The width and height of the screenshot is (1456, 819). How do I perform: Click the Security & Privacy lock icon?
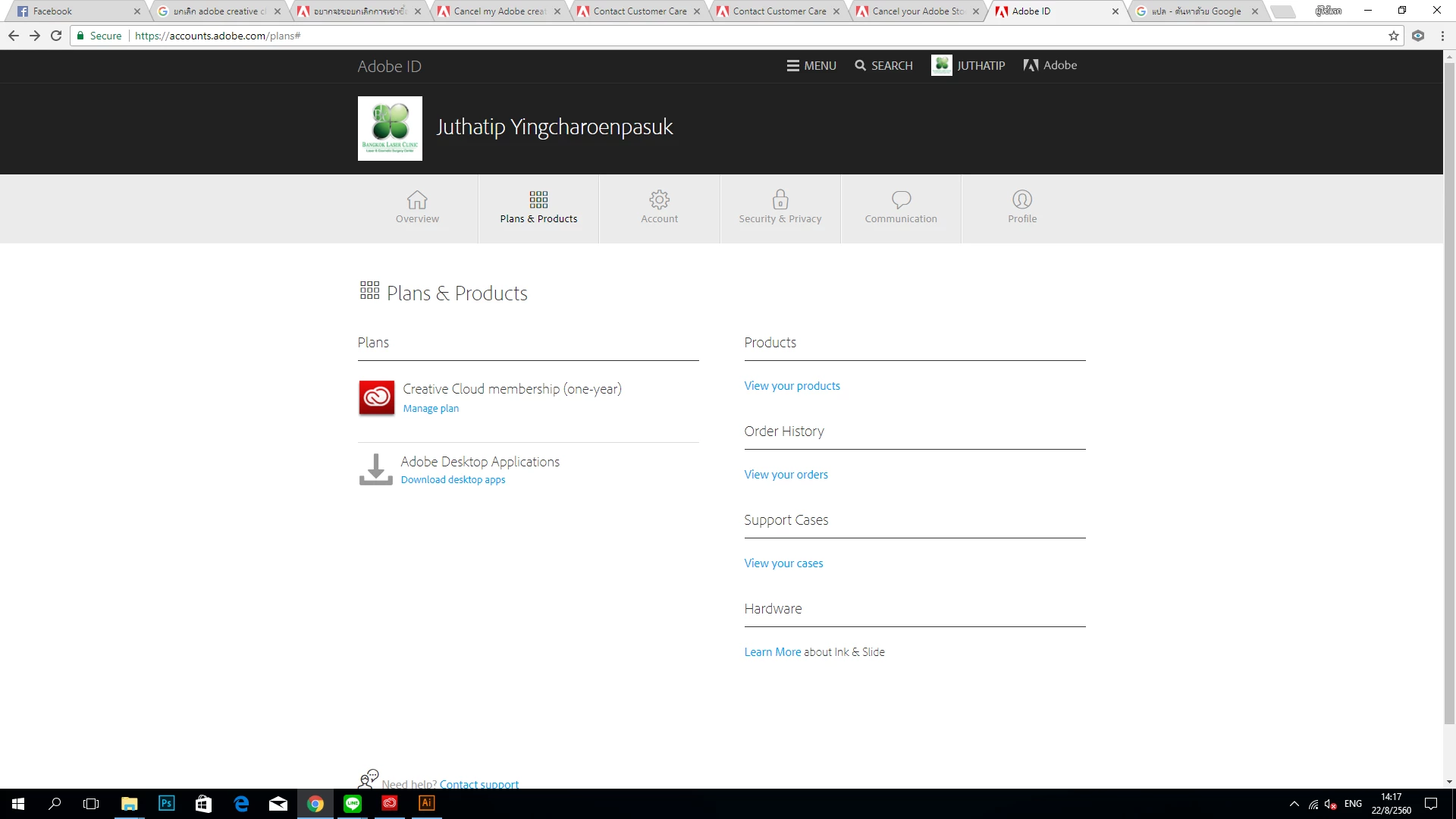click(780, 199)
